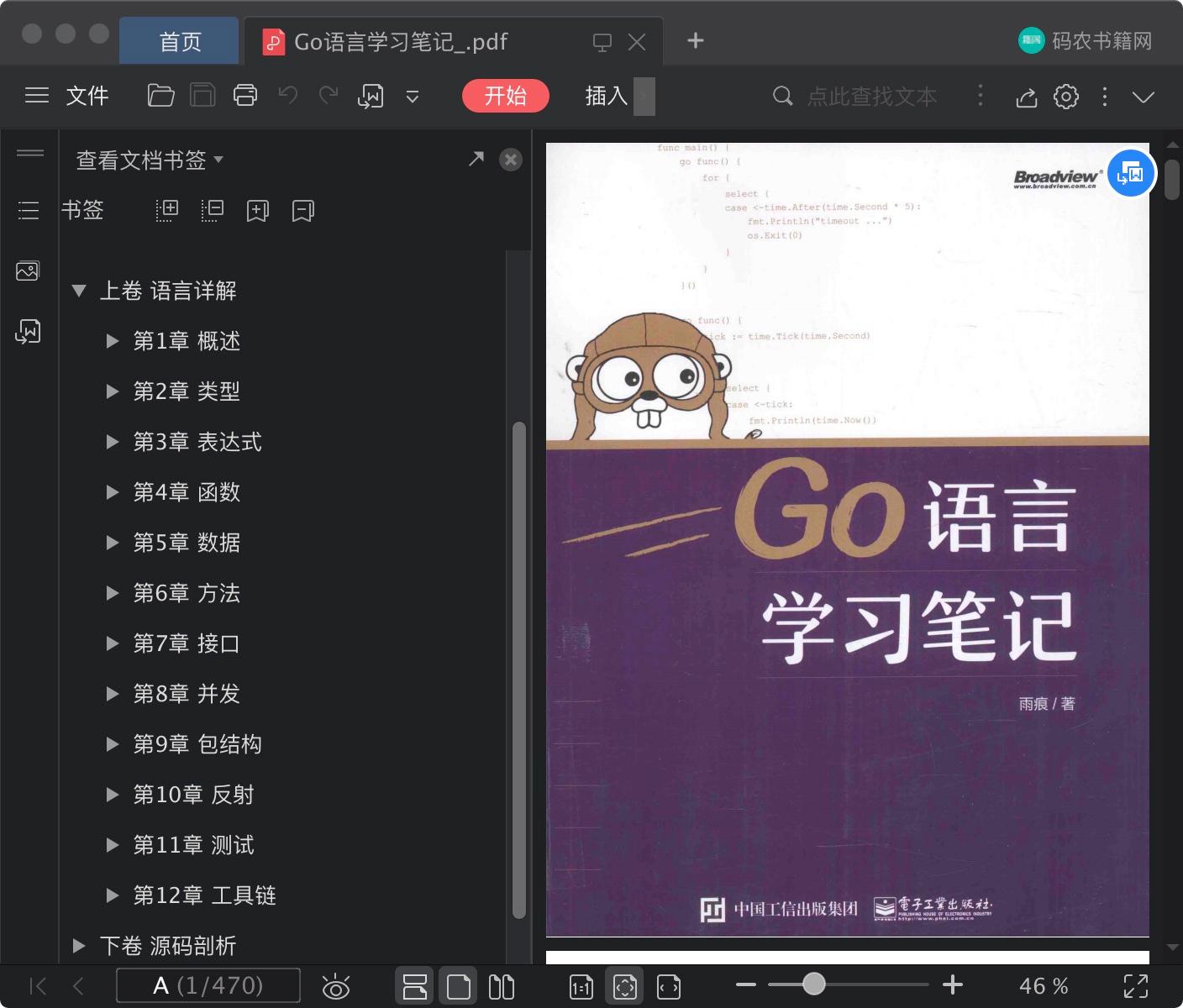Click the remove bookmark icon
The image size is (1183, 1008).
coord(303,210)
